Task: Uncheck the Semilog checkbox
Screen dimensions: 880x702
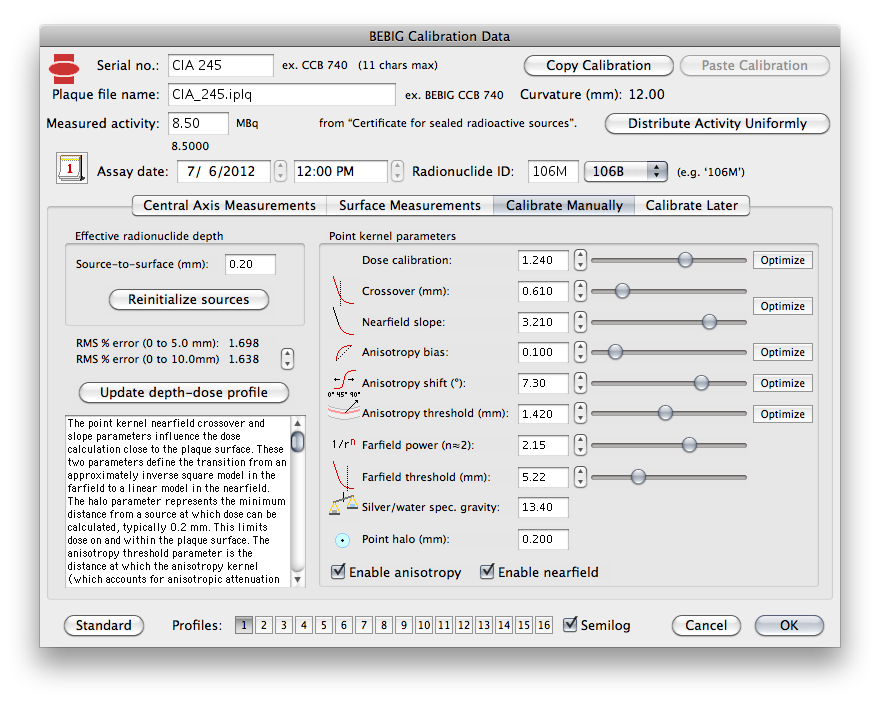Action: (x=570, y=625)
